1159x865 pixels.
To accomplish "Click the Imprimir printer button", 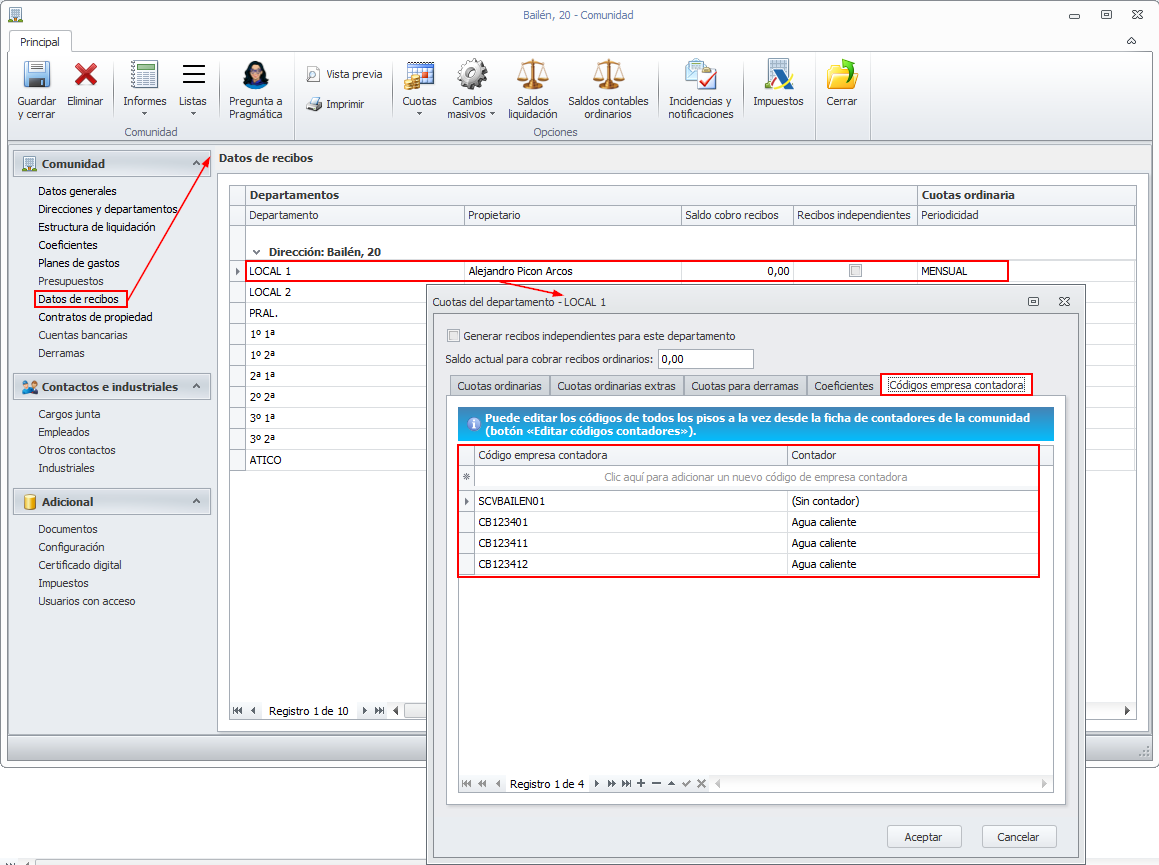I will [x=336, y=104].
